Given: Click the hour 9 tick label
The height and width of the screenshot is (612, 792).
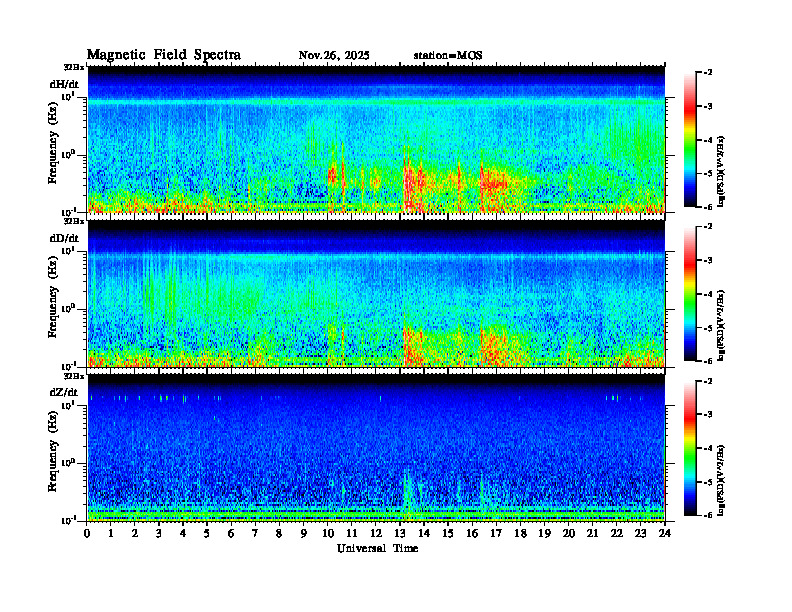Looking at the screenshot, I should click(304, 534).
